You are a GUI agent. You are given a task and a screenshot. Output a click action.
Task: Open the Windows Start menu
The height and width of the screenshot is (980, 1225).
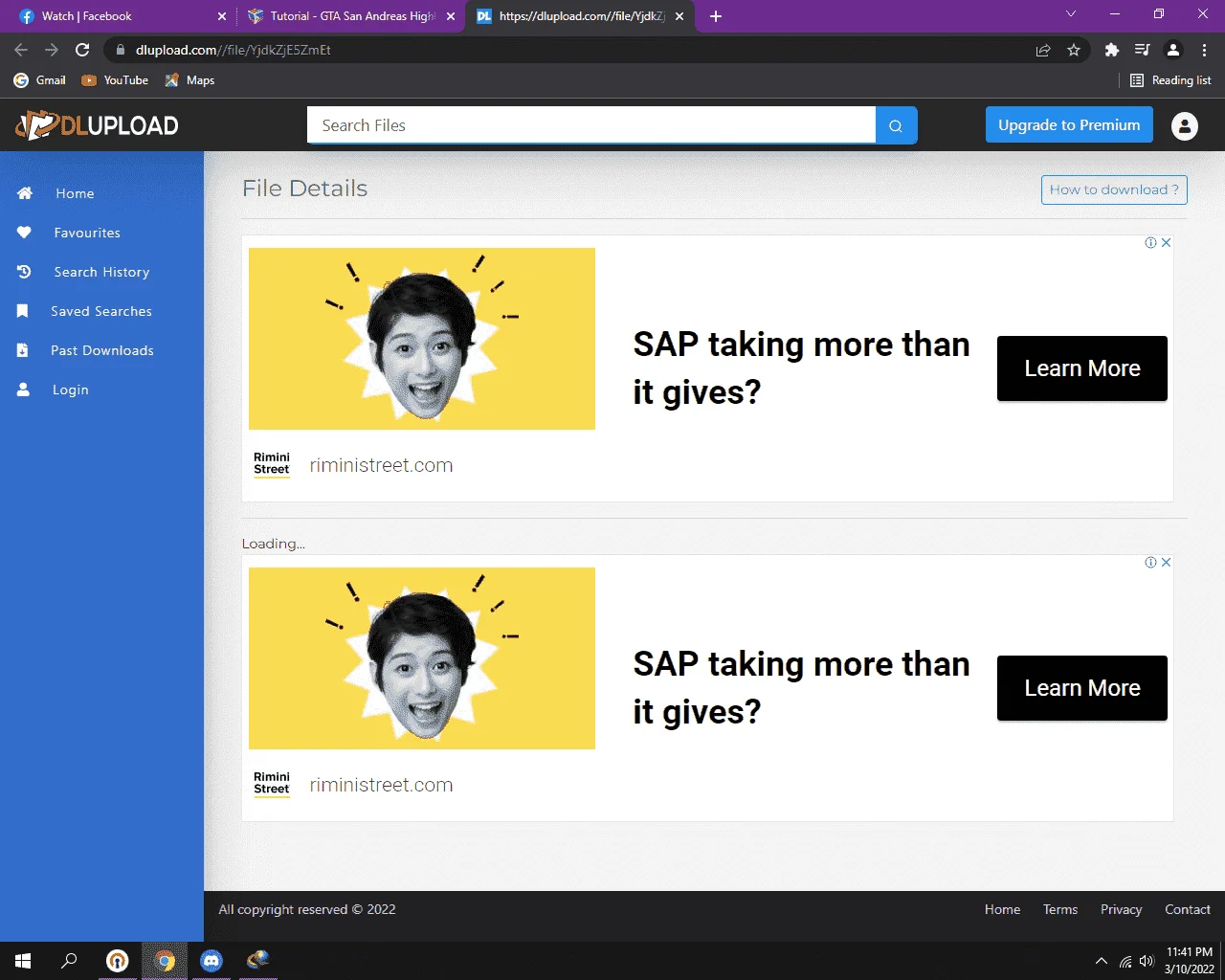(23, 961)
